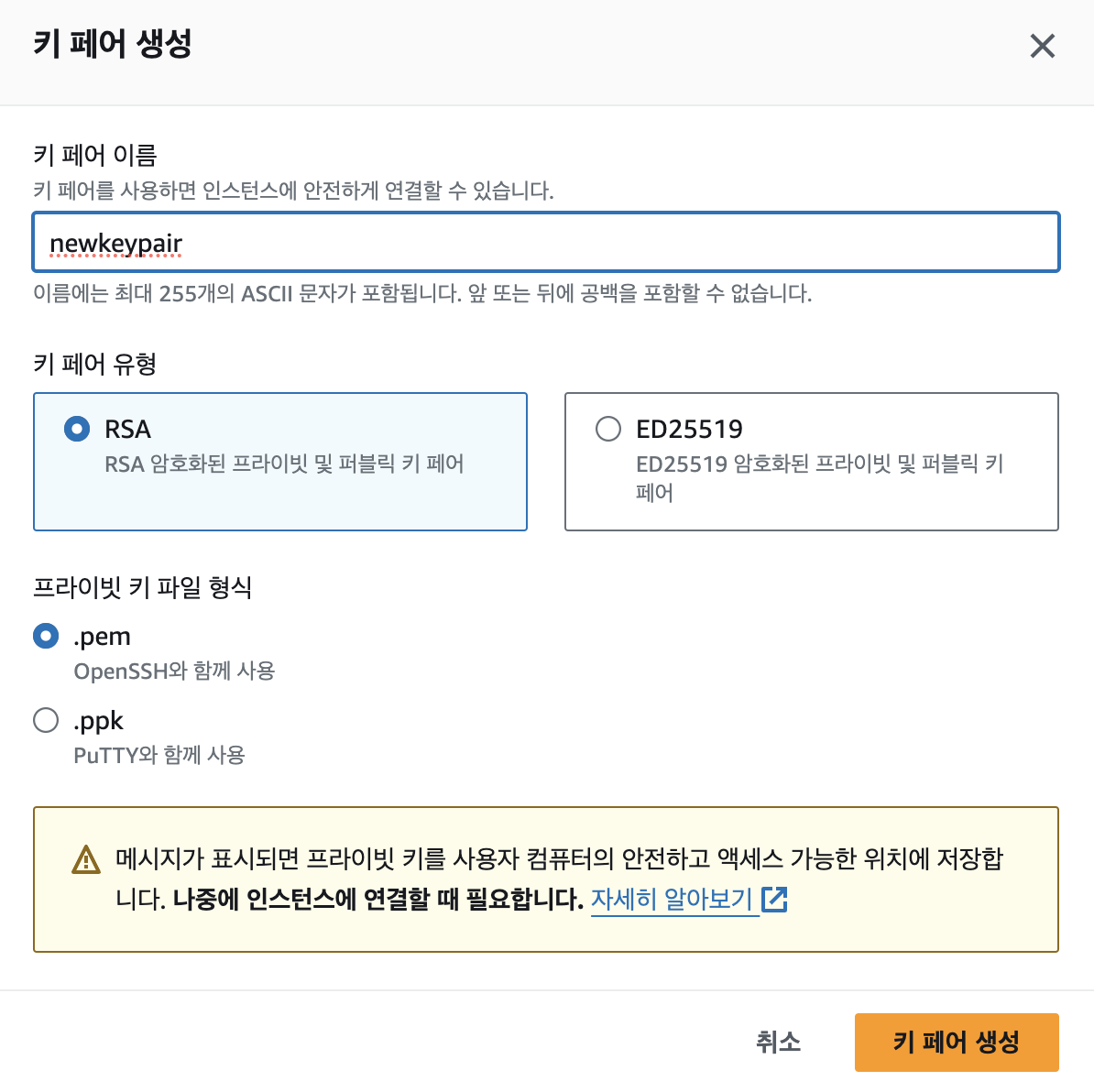
Task: Click the ED25519 tile description text
Action: pyautogui.click(x=819, y=478)
